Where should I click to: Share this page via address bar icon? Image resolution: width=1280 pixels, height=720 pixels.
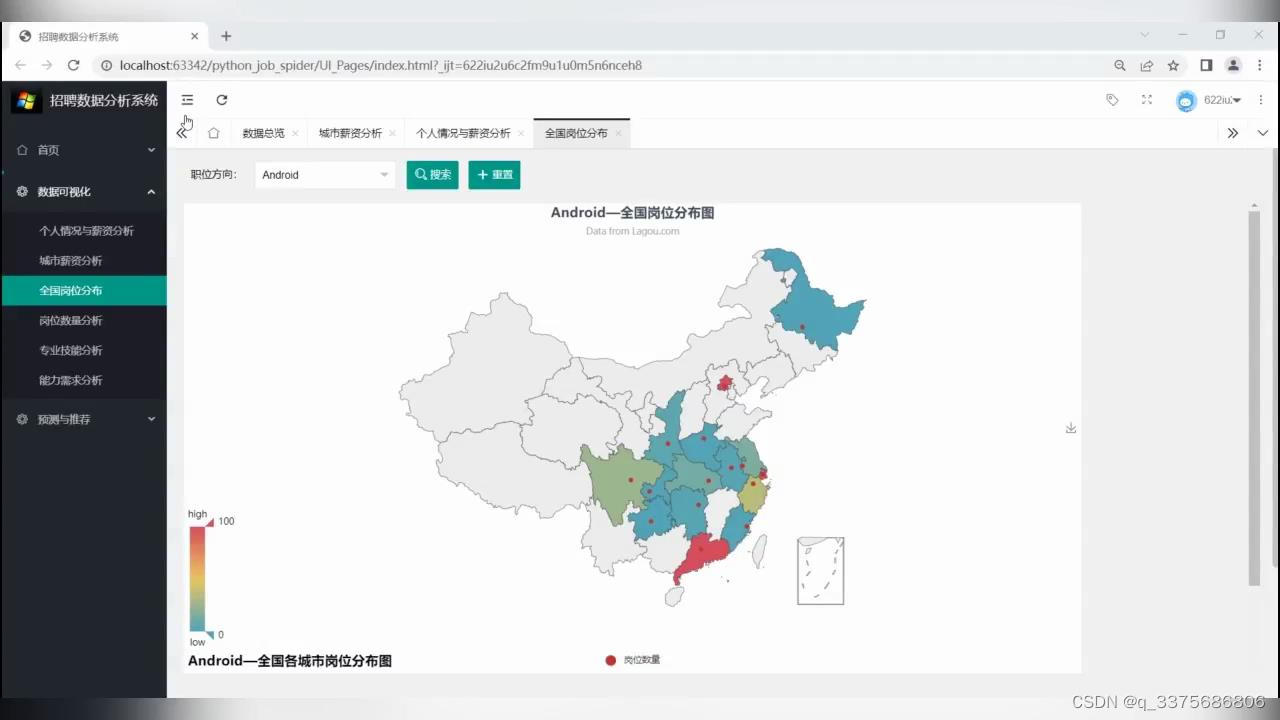pyautogui.click(x=1147, y=65)
